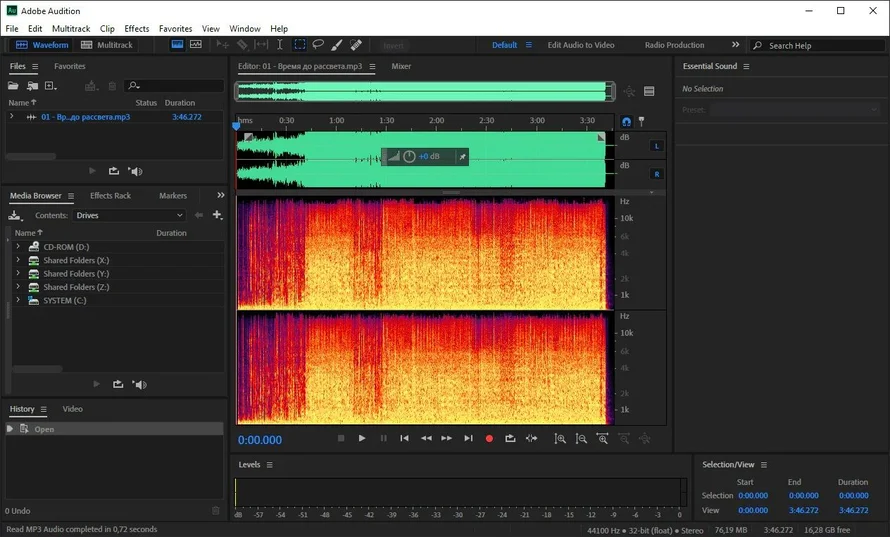Toggle the Loop Playback button
Screen dimensions: 890x537
click(510, 438)
